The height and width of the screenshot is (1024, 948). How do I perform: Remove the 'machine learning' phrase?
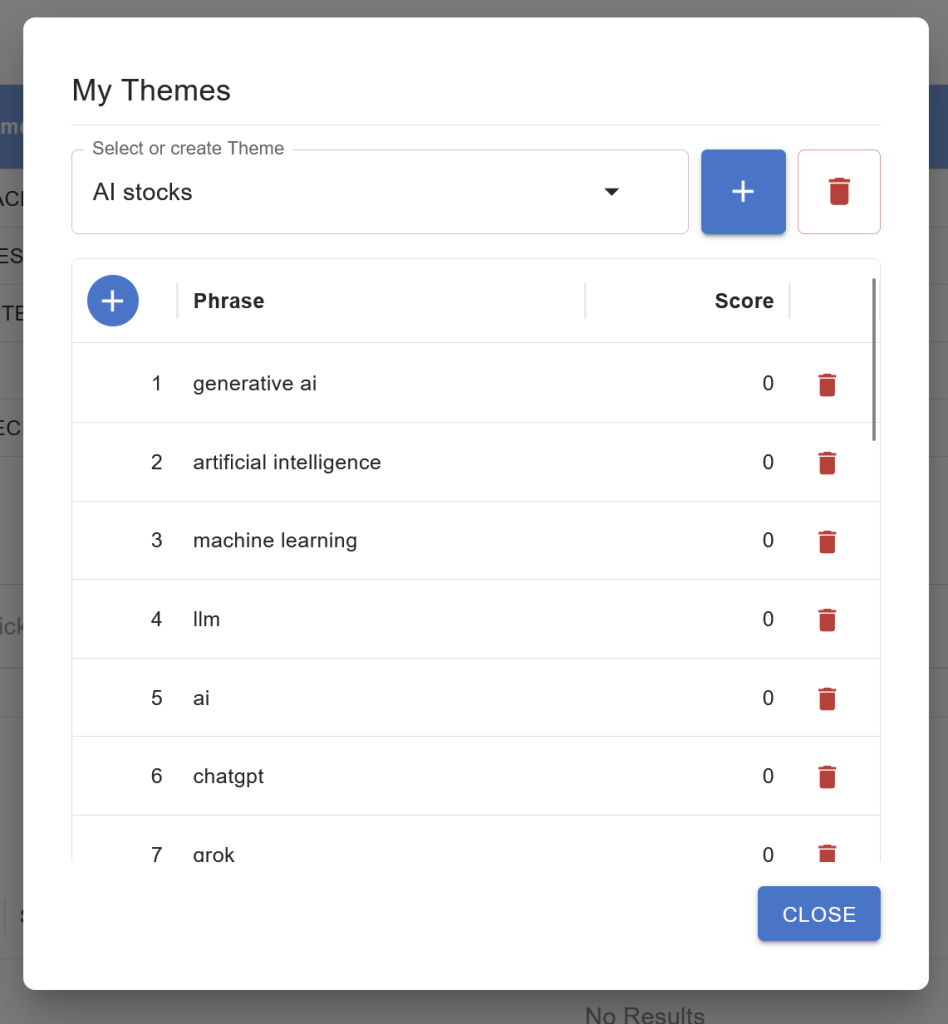pos(827,541)
